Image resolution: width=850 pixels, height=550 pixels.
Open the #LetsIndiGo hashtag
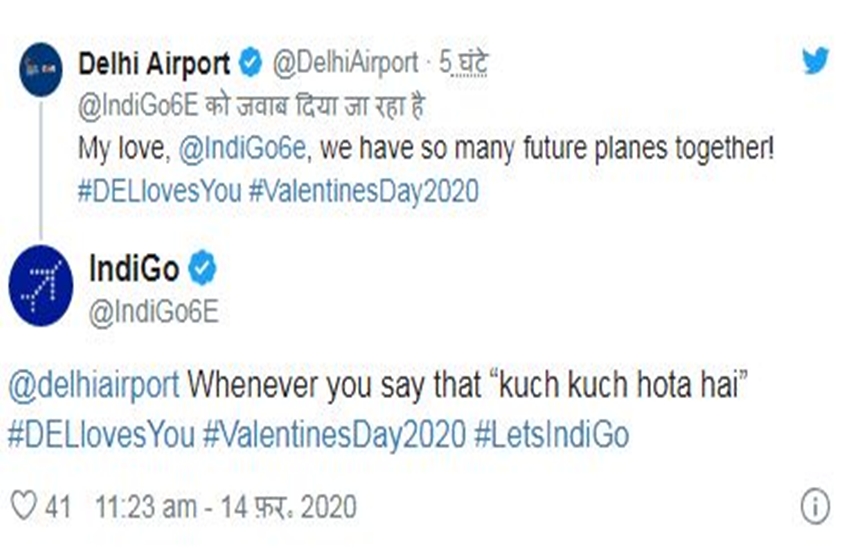552,435
